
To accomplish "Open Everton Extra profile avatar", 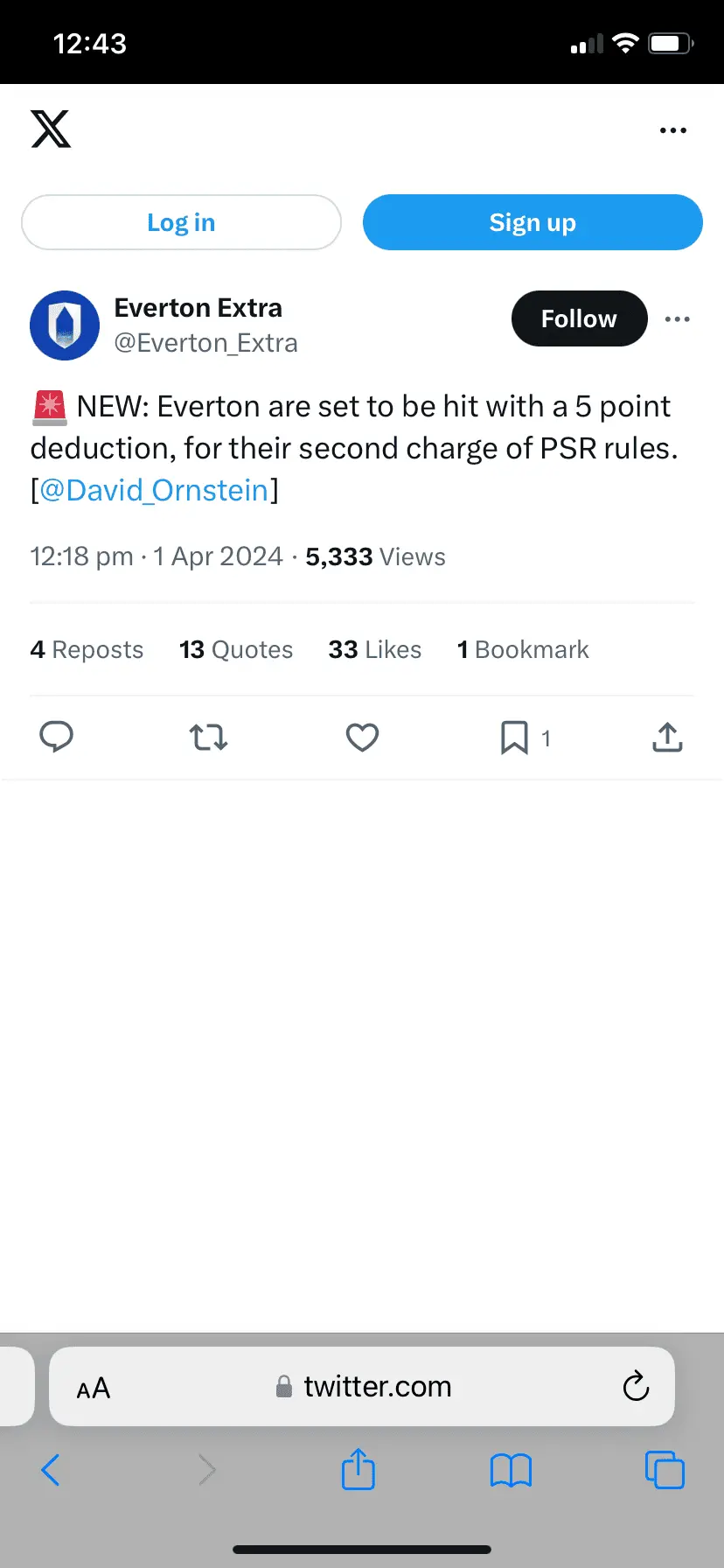I will coord(65,325).
